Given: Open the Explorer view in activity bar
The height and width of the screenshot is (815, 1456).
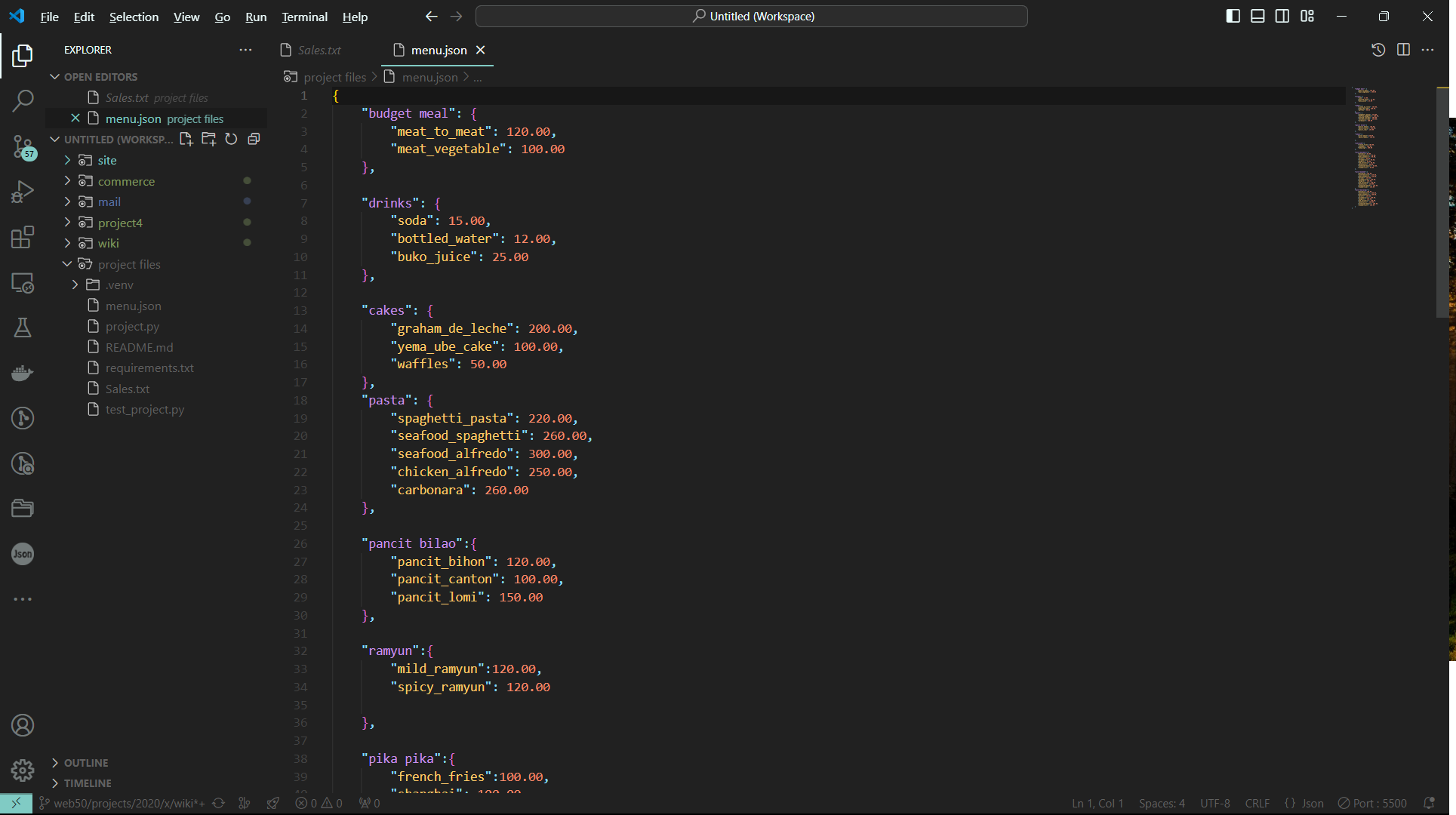Looking at the screenshot, I should pos(23,55).
